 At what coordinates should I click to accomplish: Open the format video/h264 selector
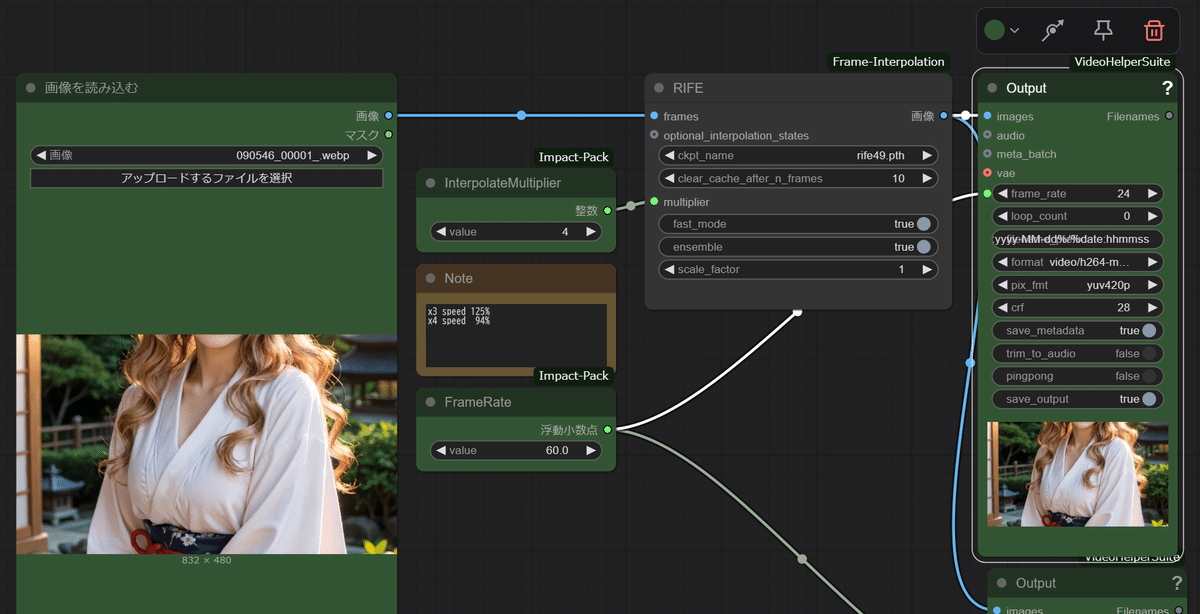(x=1077, y=262)
